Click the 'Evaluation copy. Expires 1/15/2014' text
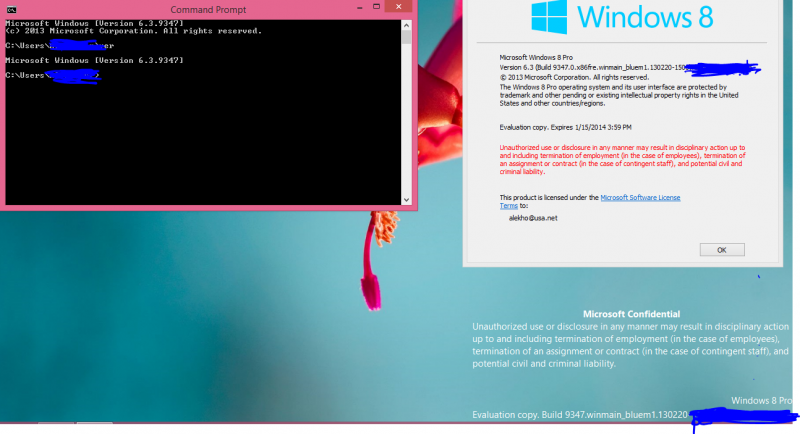This screenshot has height=434, width=800. [x=565, y=127]
